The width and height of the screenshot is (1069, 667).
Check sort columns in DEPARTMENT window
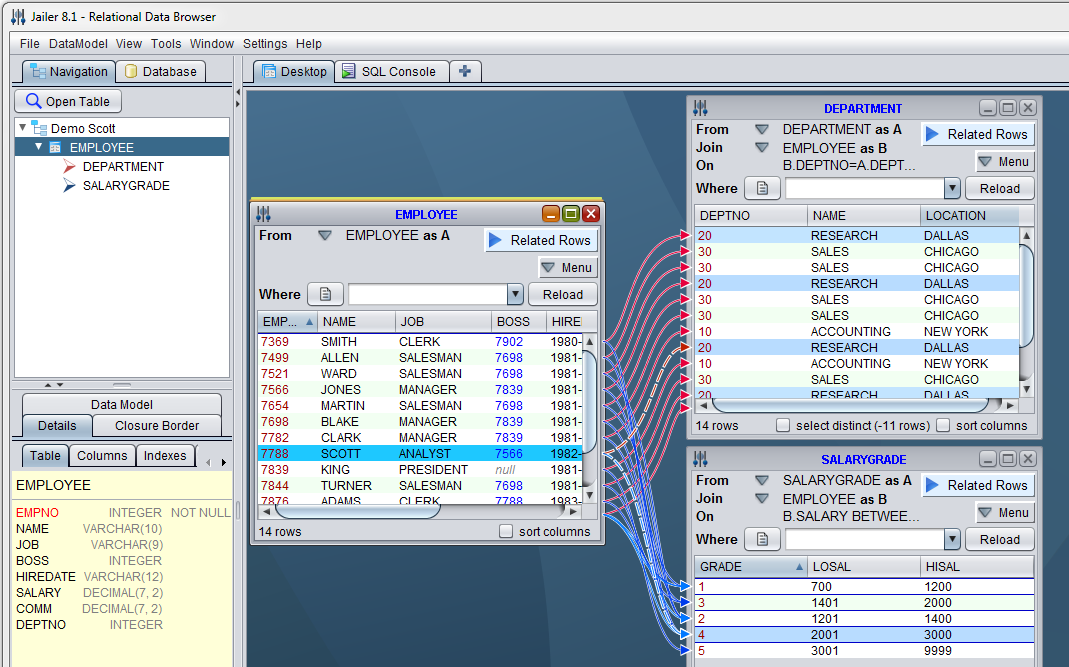[943, 425]
